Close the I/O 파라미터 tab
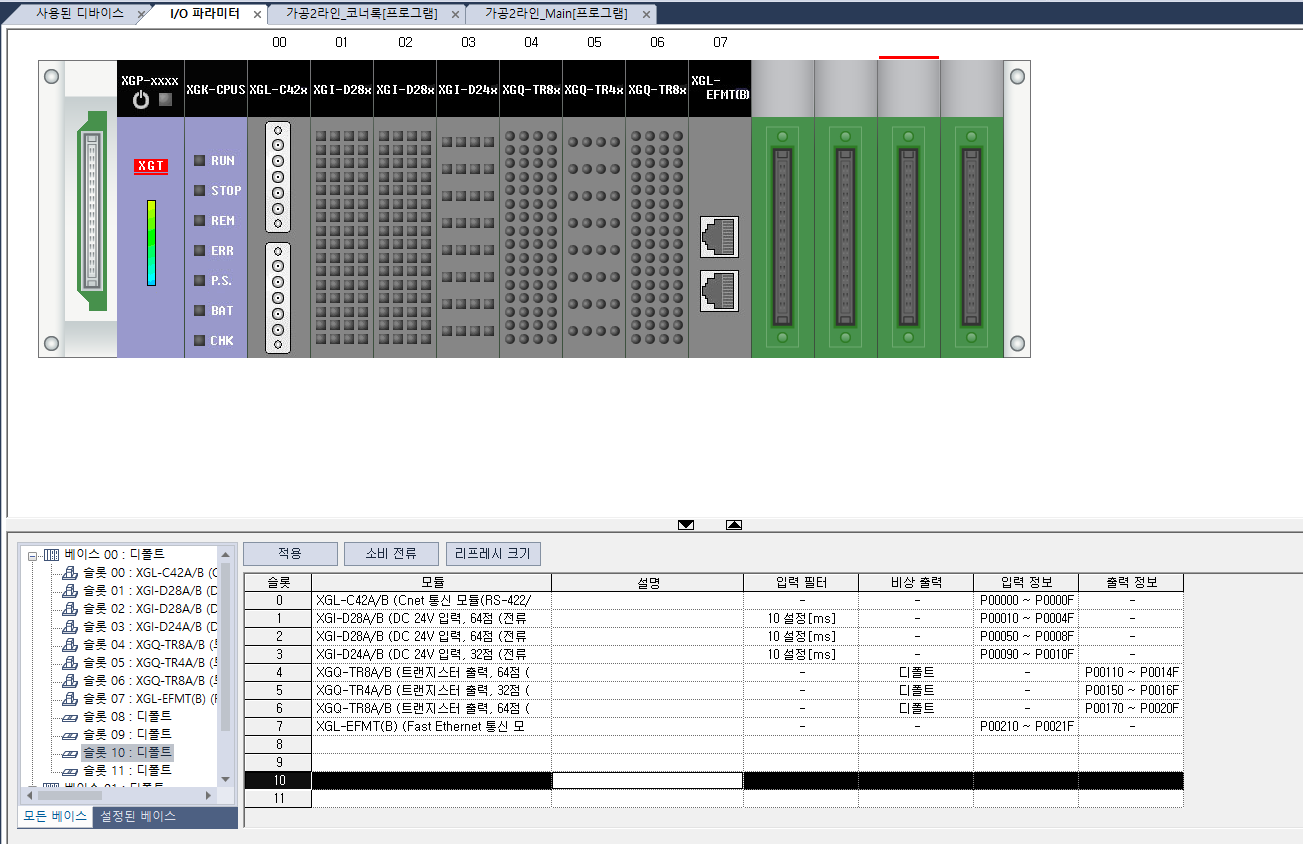The height and width of the screenshot is (844, 1303). (x=257, y=15)
